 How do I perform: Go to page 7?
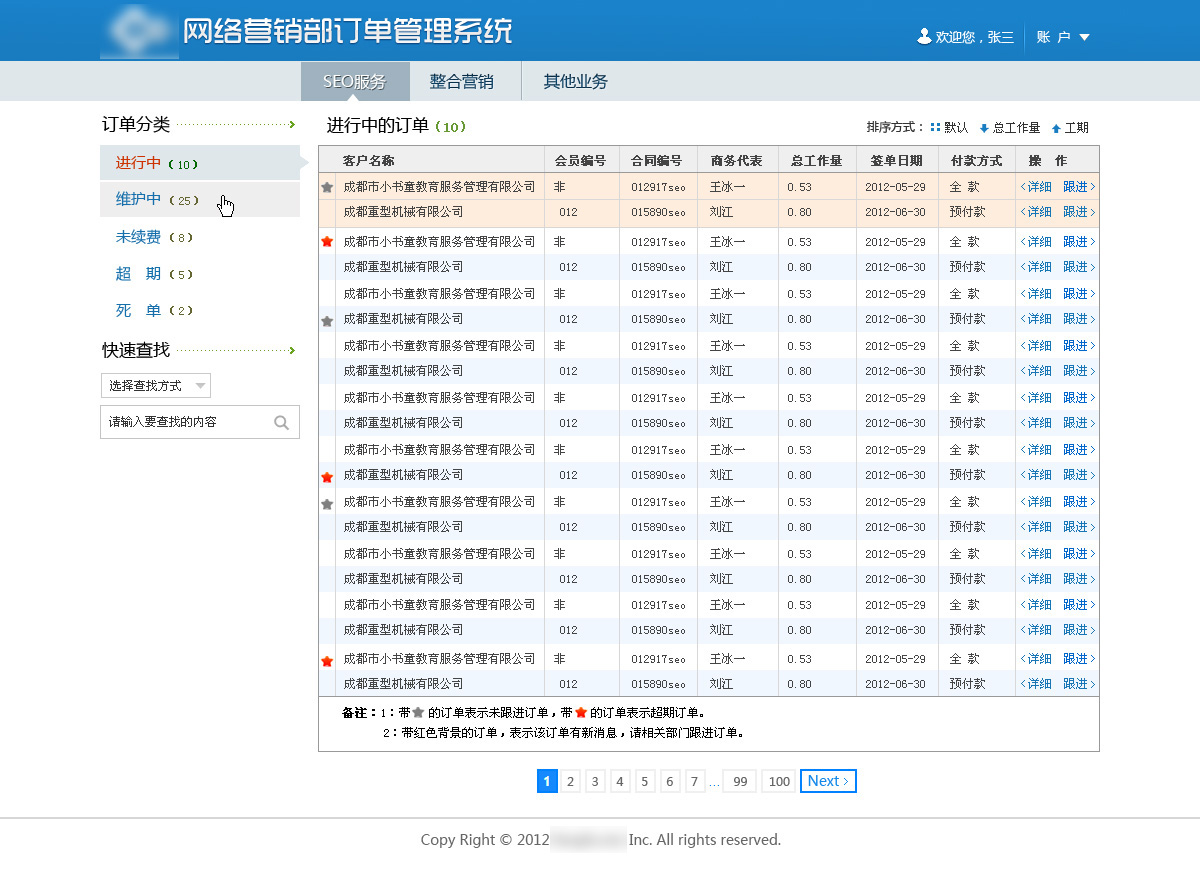pos(695,781)
